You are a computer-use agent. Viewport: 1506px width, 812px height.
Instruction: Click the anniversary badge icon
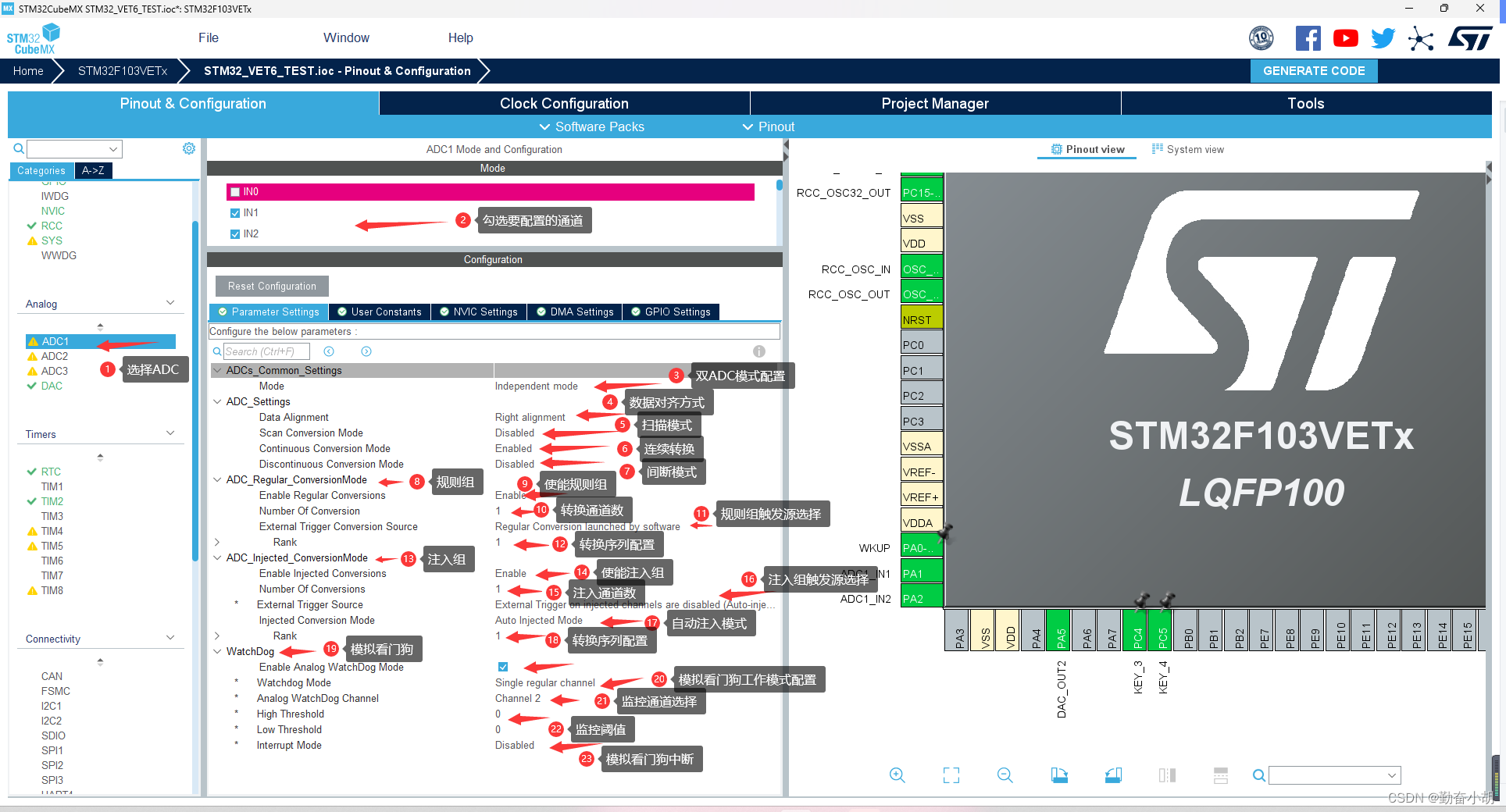coord(1262,38)
